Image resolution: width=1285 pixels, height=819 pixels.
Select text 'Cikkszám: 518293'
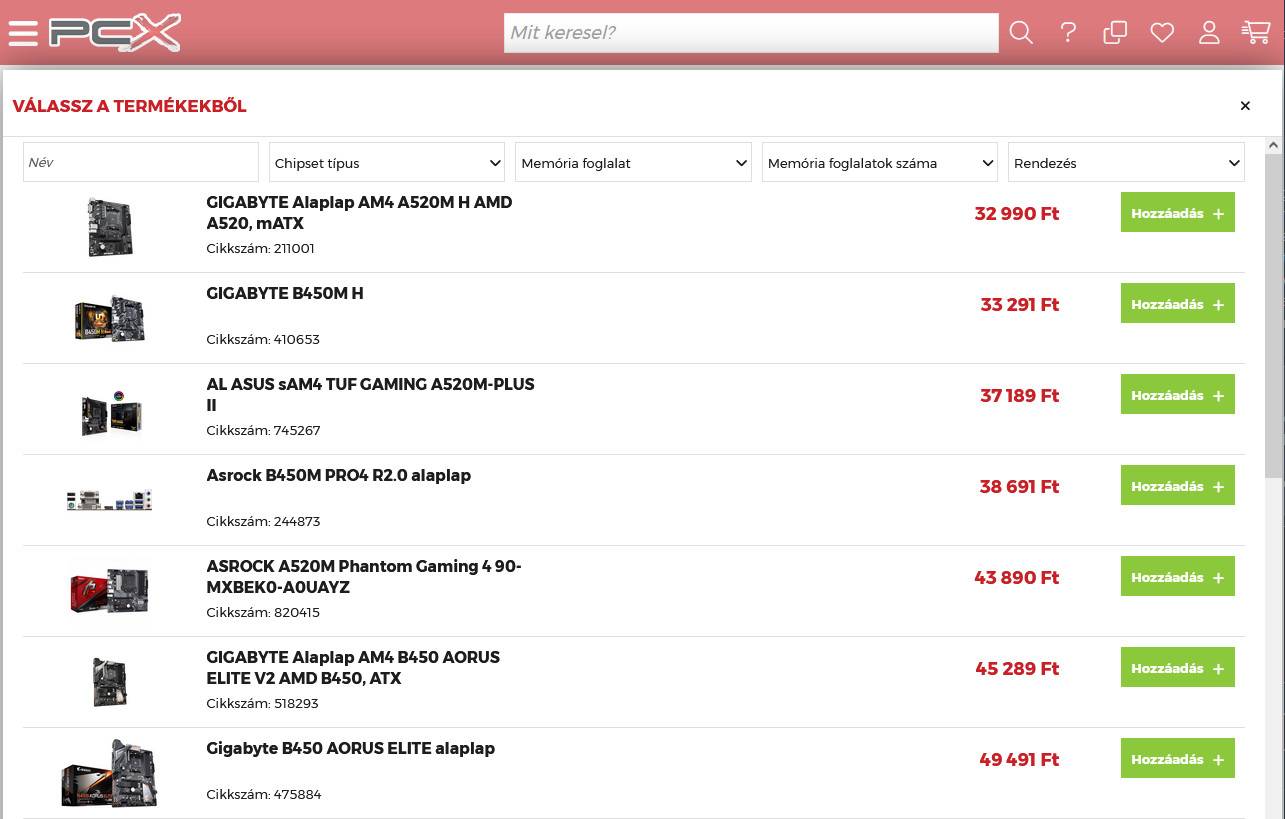click(262, 704)
